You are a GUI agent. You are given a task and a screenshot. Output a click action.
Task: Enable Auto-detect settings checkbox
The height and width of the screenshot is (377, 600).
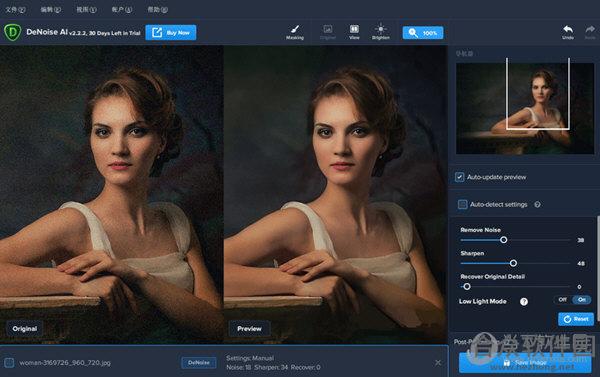[x=462, y=204]
